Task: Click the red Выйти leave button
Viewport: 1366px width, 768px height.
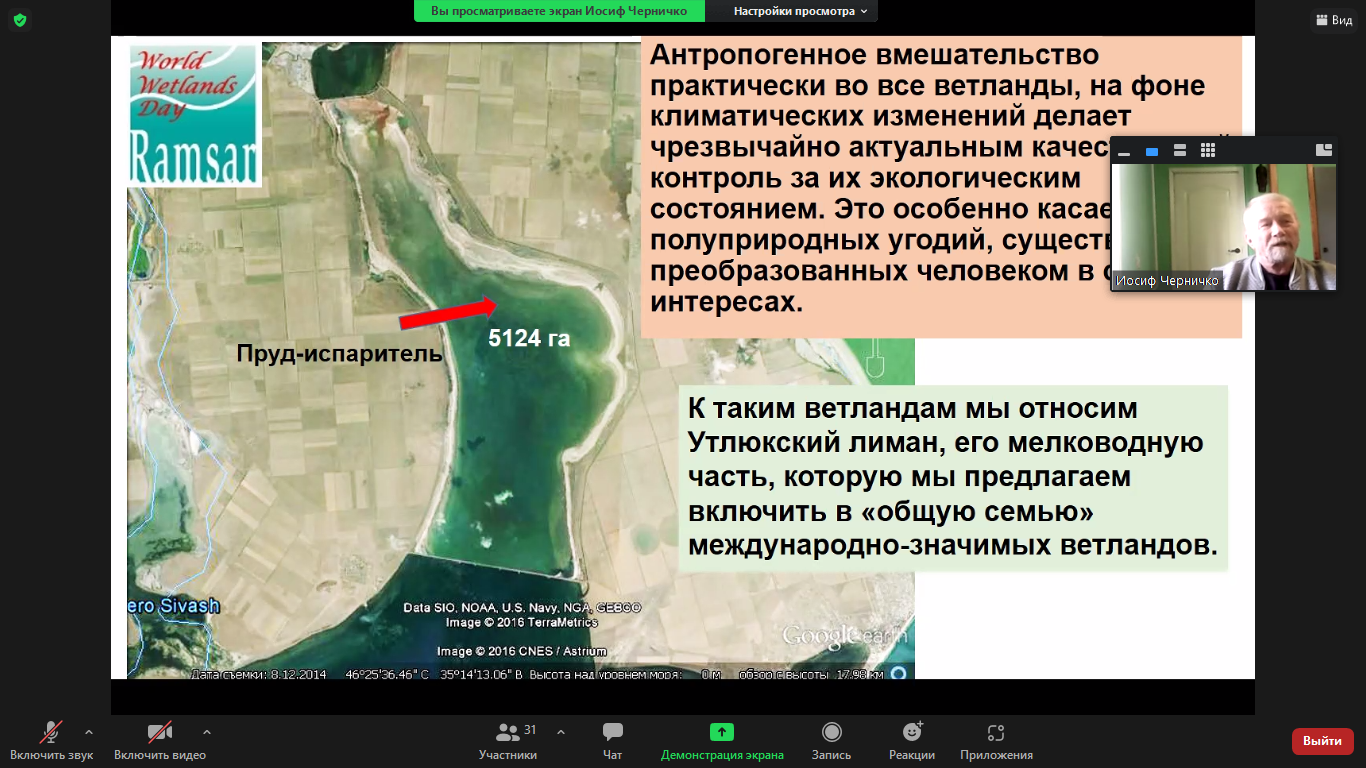Action: click(x=1322, y=741)
